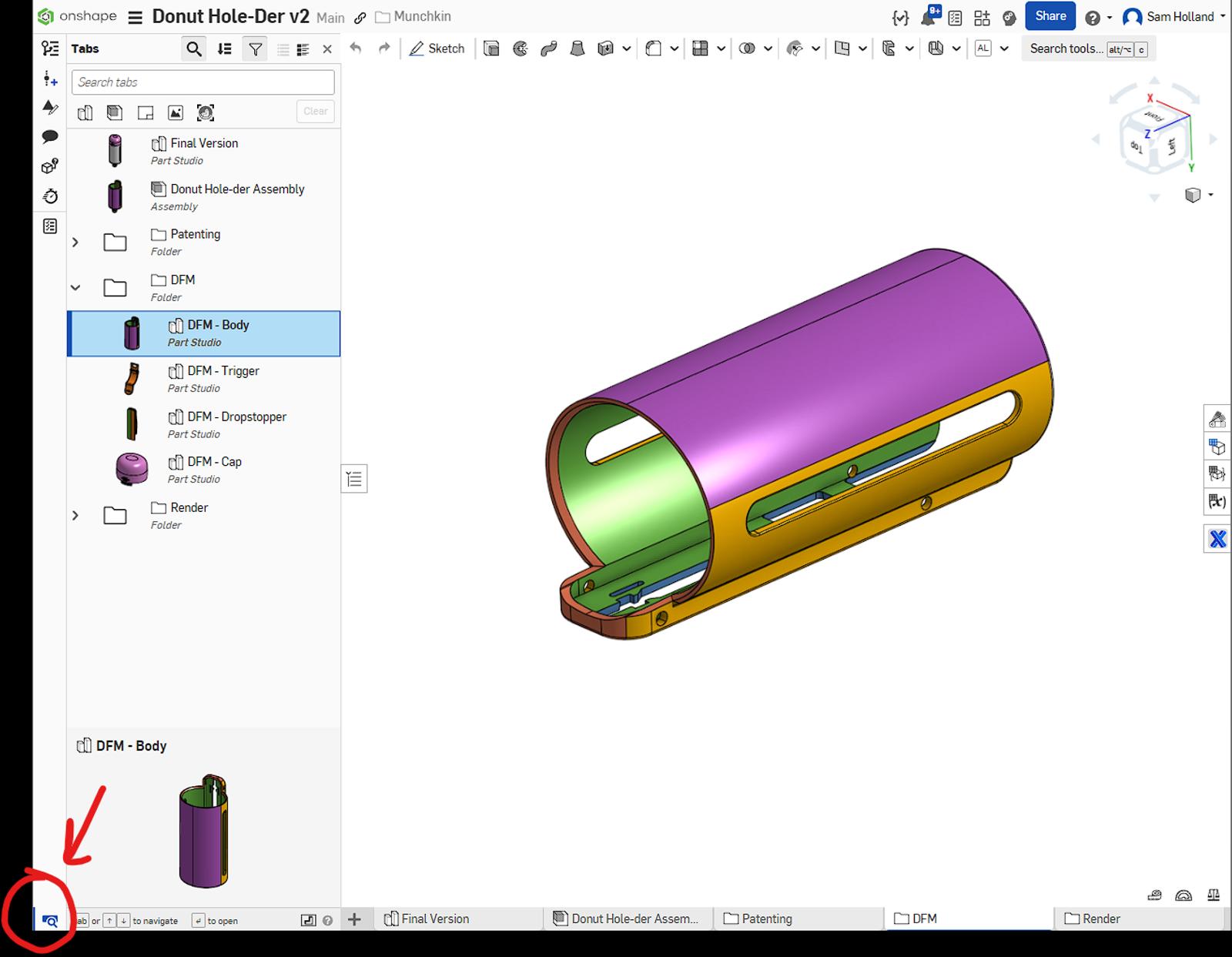Viewport: 1232px width, 957px height.
Task: Open the Extrude tool
Action: point(490,49)
